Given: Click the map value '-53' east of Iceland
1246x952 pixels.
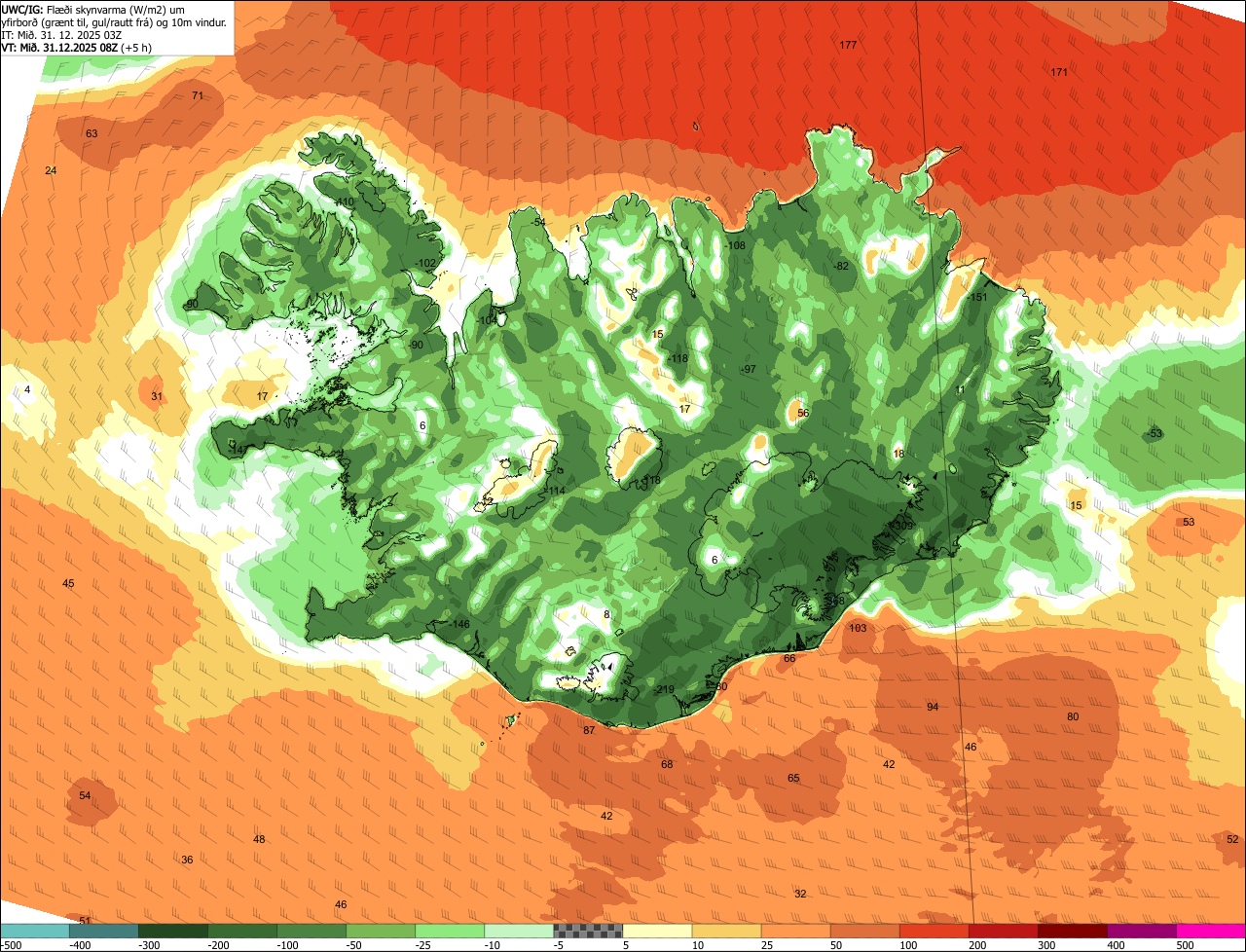Looking at the screenshot, I should coord(1154,433).
